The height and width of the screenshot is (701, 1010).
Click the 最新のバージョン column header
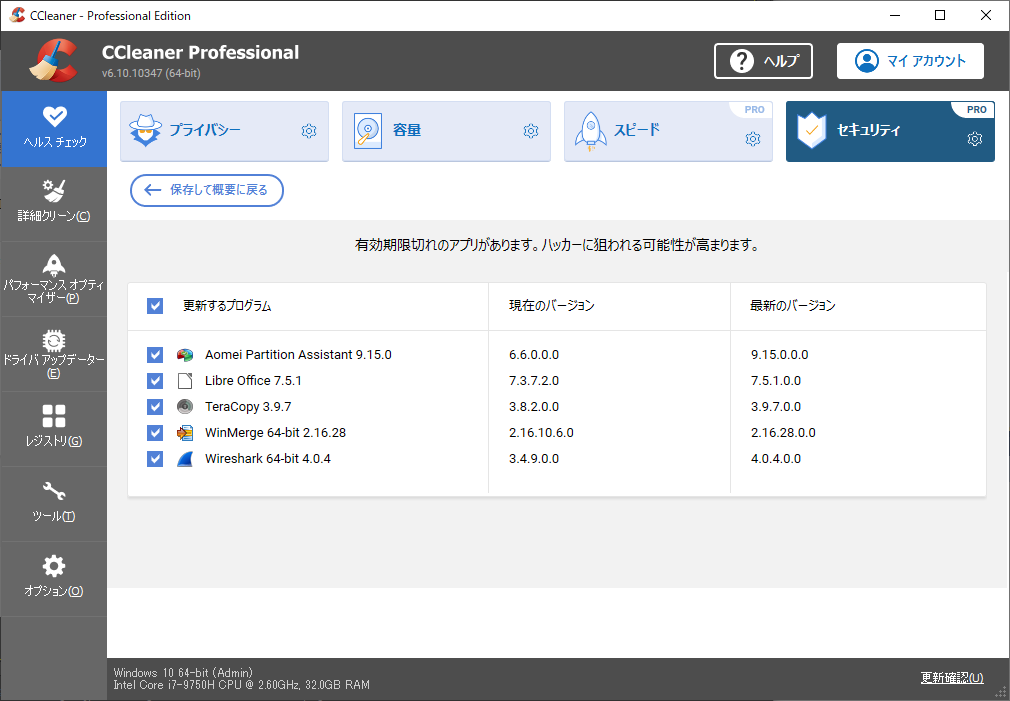[792, 305]
